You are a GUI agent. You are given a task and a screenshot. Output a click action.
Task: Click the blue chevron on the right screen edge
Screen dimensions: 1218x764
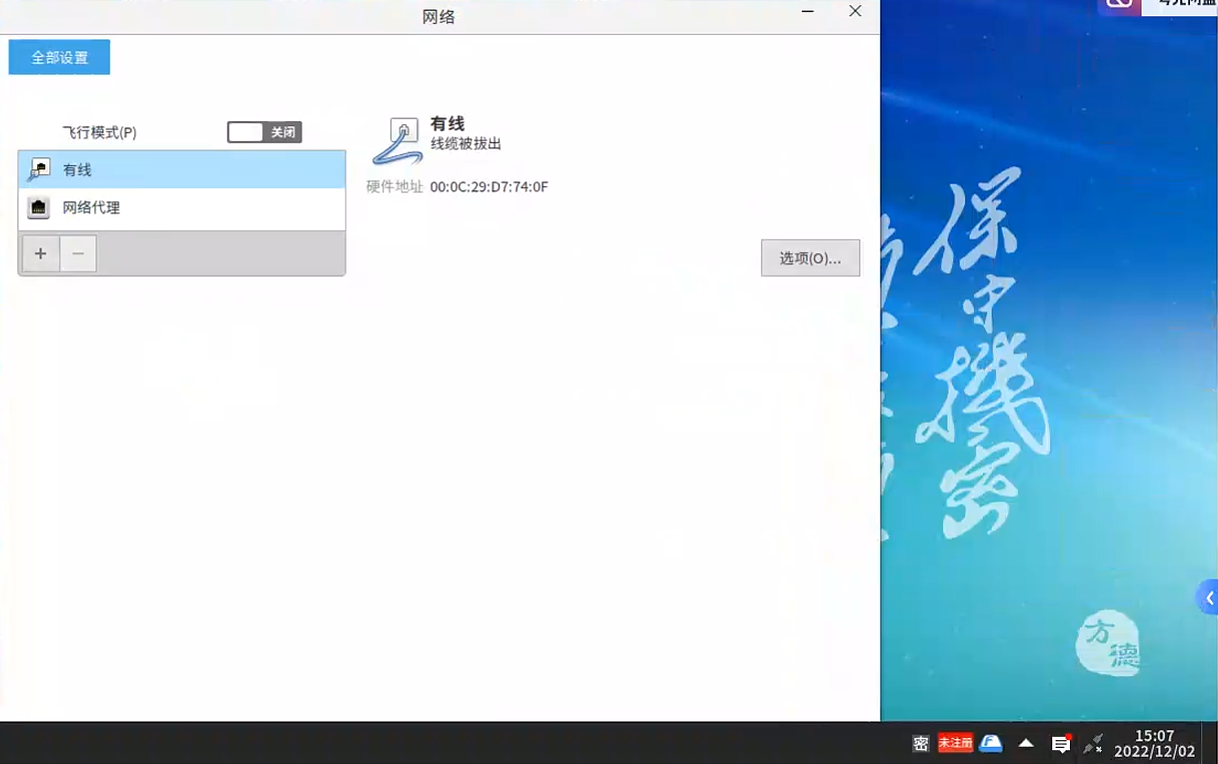[x=1208, y=597]
